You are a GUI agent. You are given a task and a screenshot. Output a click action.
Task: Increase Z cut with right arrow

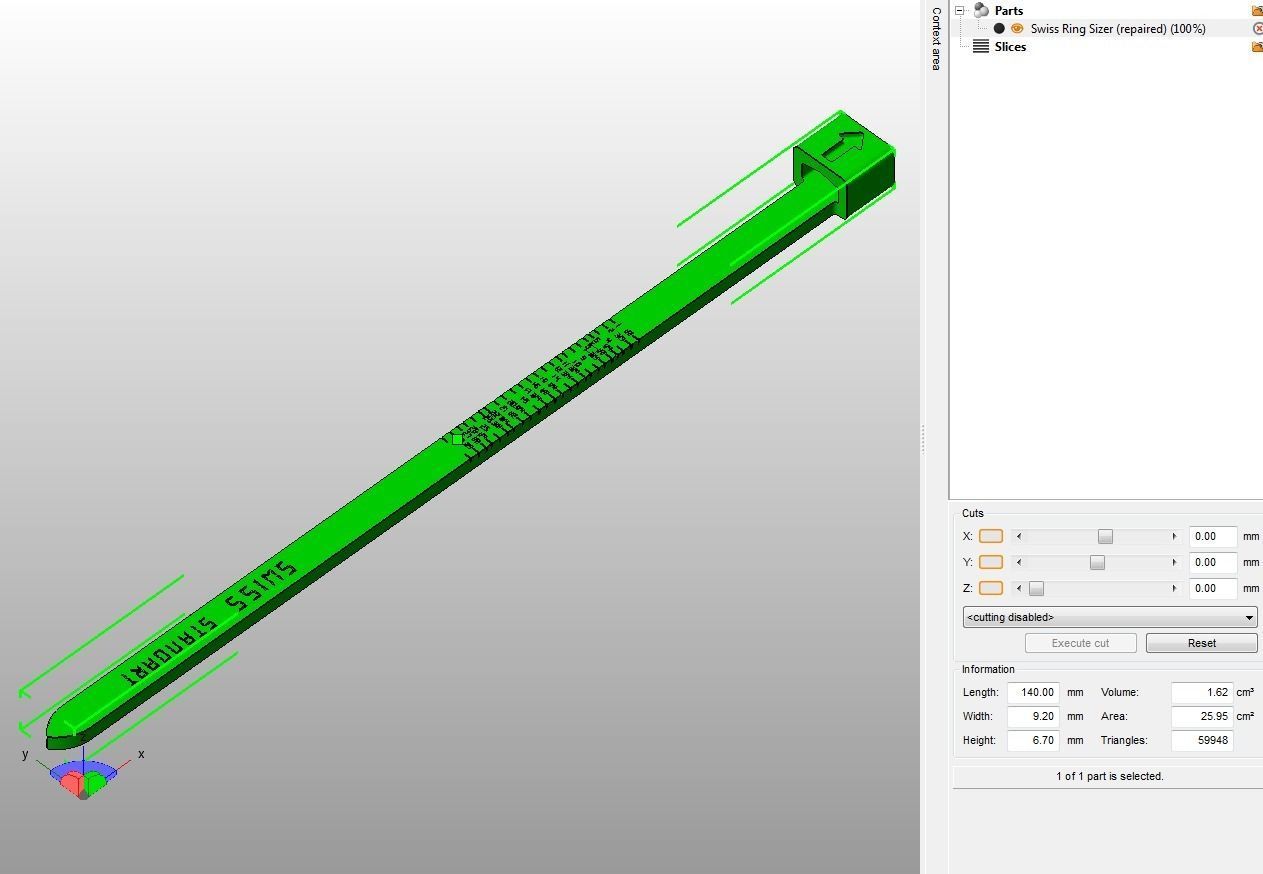pos(1174,588)
